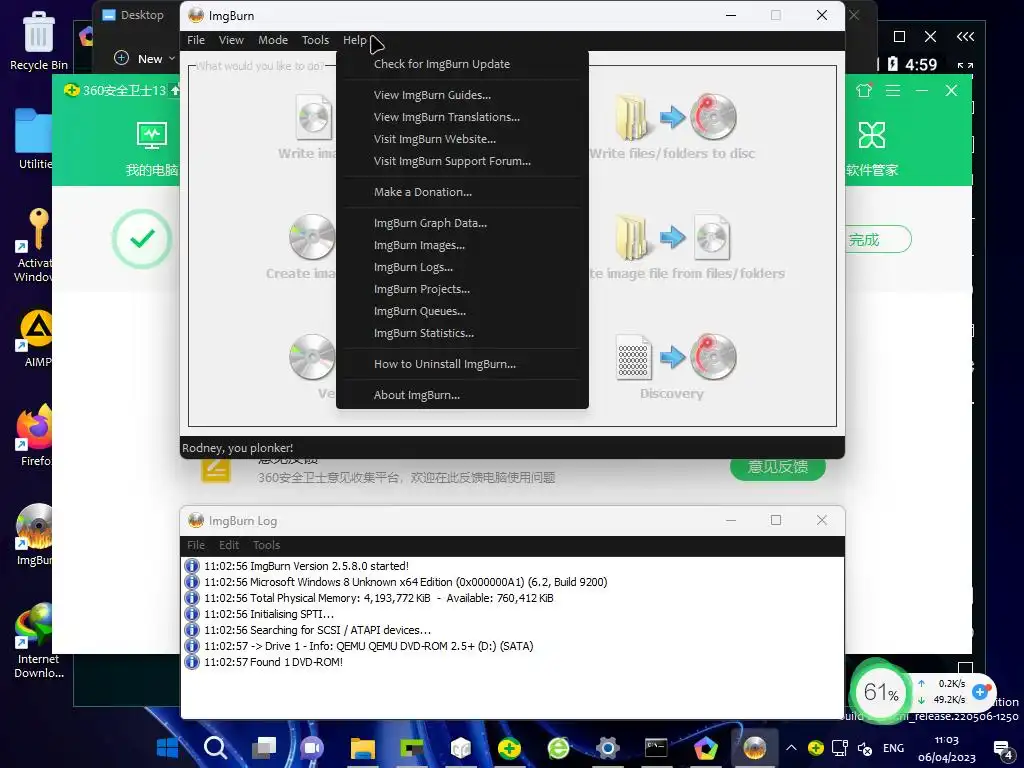Select log line about Drive 1 QEMU DVD-ROM
Image resolution: width=1024 pixels, height=768 pixels.
coord(368,646)
